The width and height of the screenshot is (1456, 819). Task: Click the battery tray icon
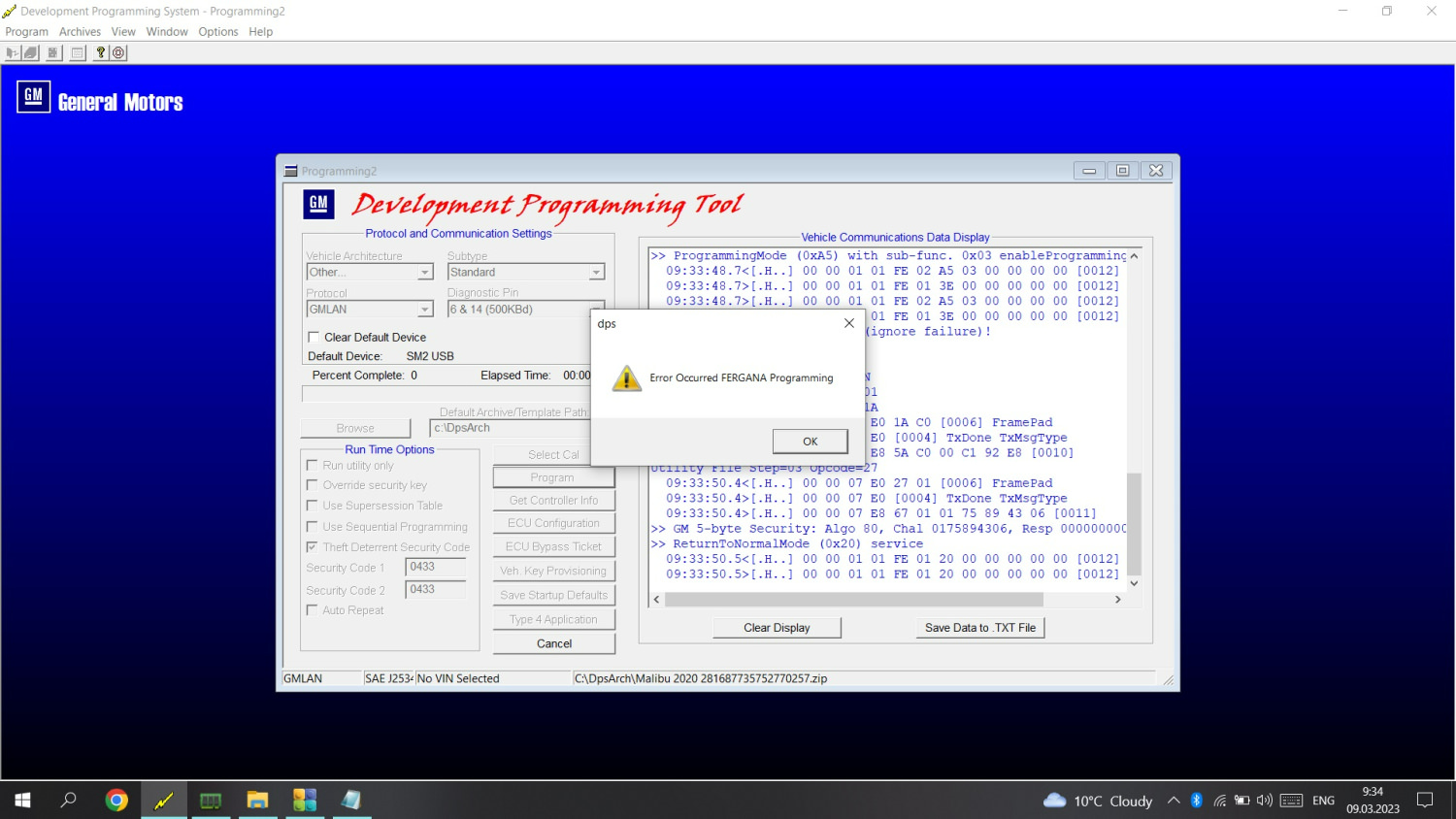[x=1241, y=801]
